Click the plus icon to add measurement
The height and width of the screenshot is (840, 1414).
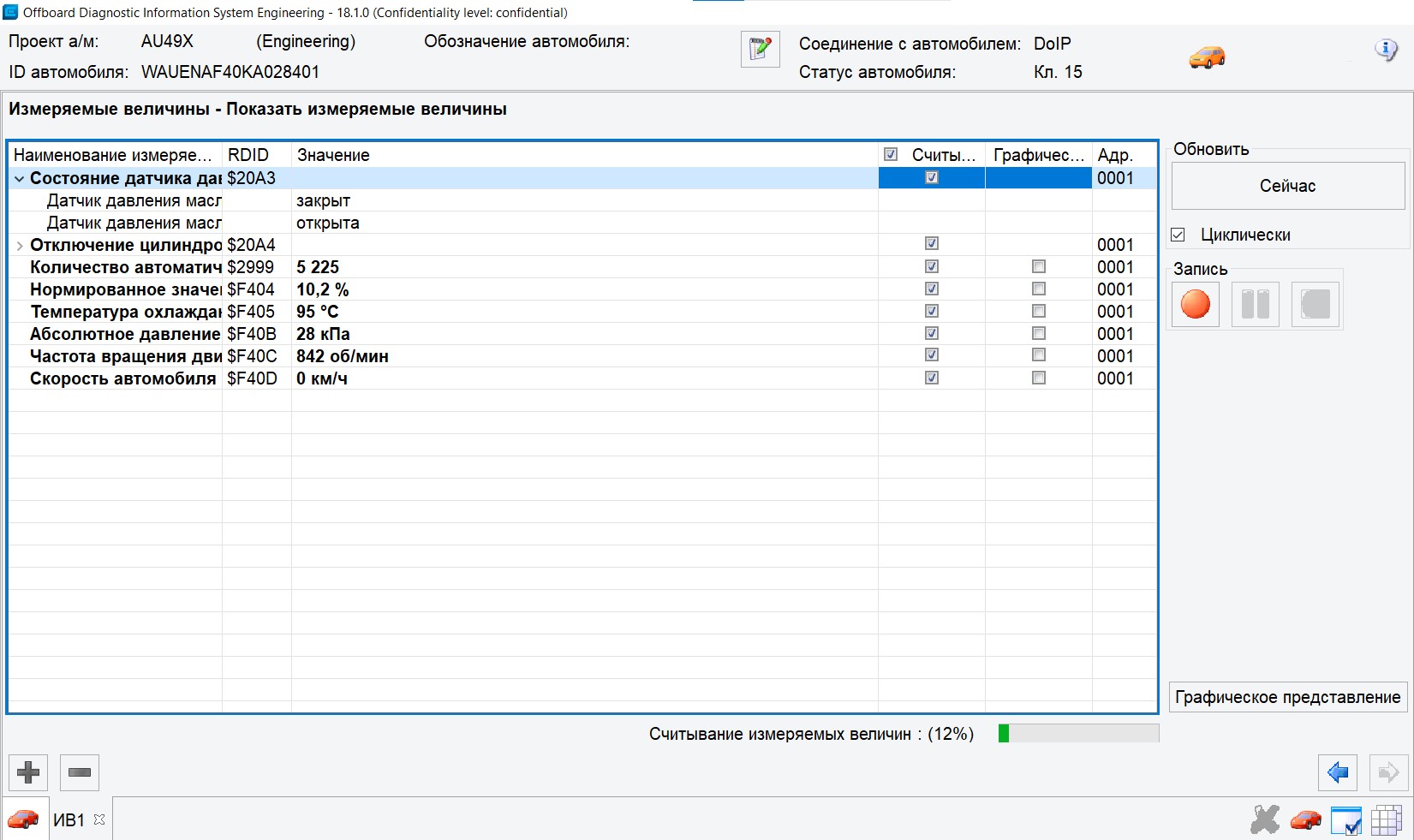(x=28, y=772)
